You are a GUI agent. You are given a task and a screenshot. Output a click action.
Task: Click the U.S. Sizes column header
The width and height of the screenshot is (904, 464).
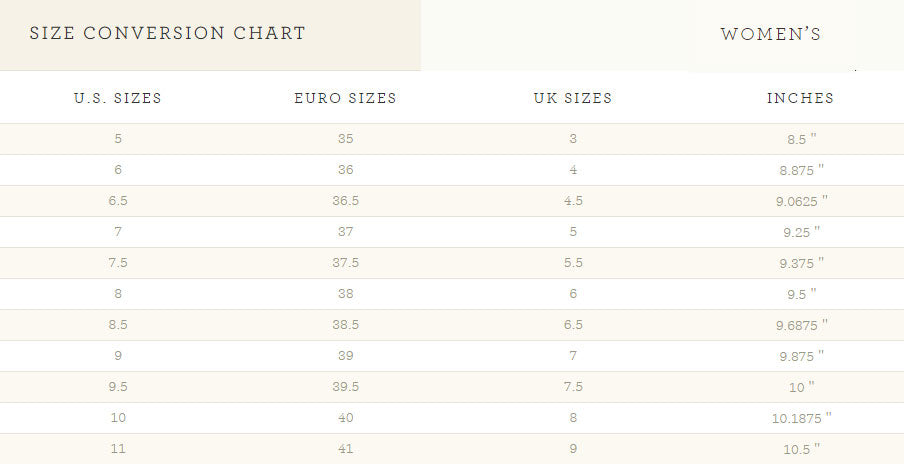[118, 98]
